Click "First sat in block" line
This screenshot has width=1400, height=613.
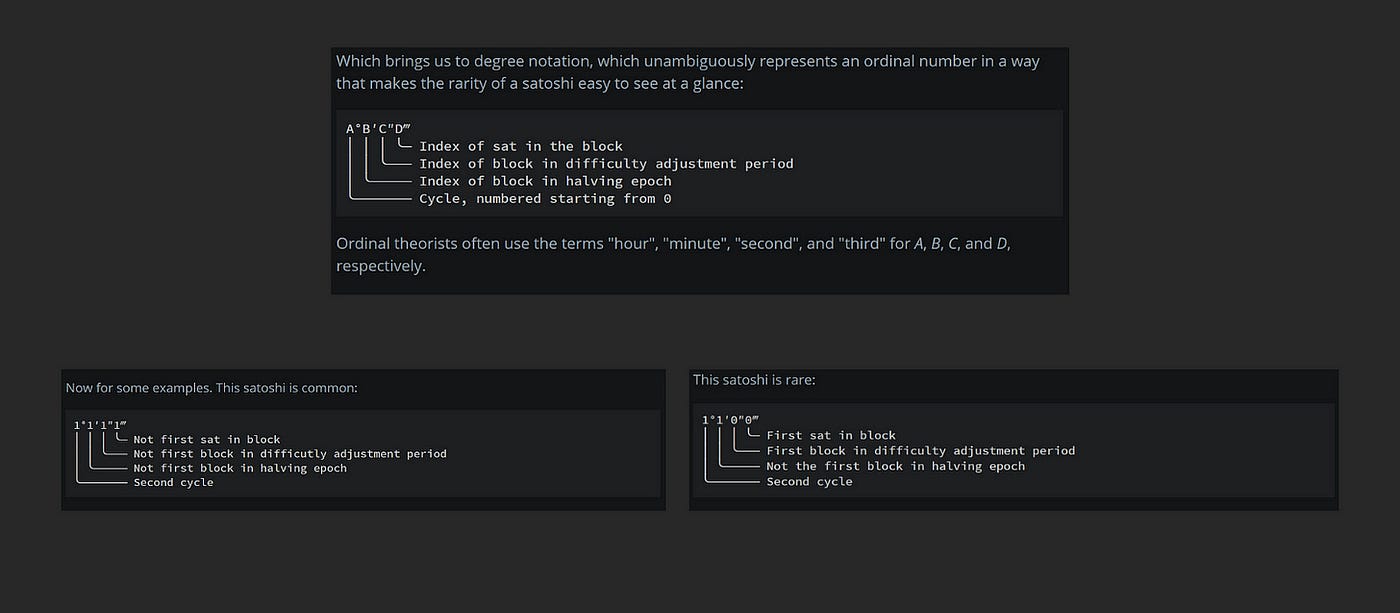click(830, 436)
